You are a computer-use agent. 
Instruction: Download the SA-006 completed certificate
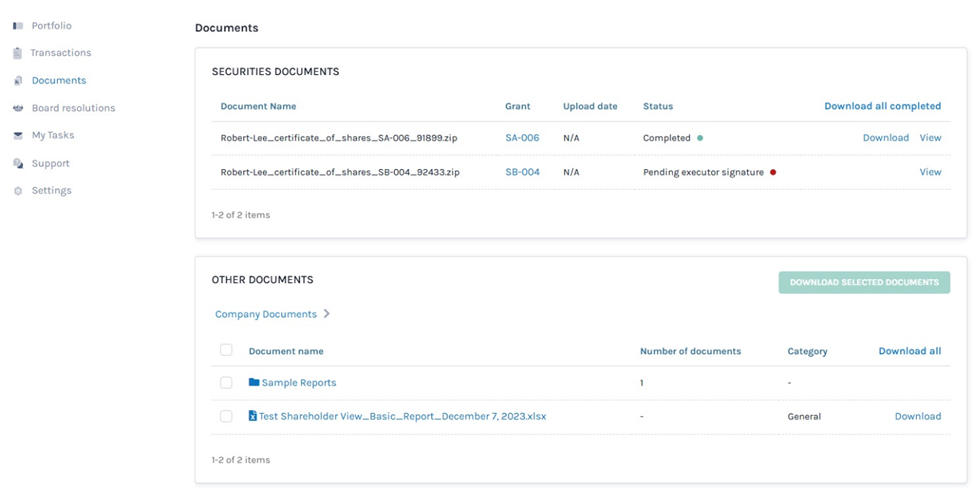[x=885, y=138]
